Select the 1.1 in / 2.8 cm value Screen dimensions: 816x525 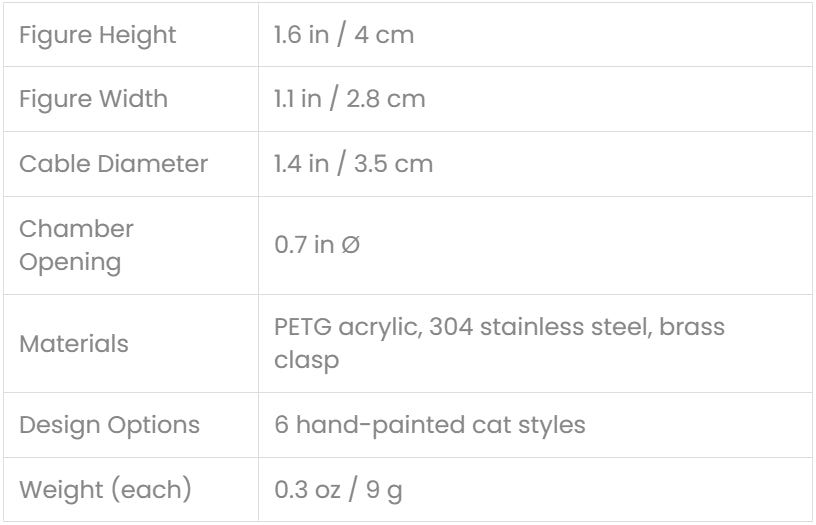[x=350, y=99]
